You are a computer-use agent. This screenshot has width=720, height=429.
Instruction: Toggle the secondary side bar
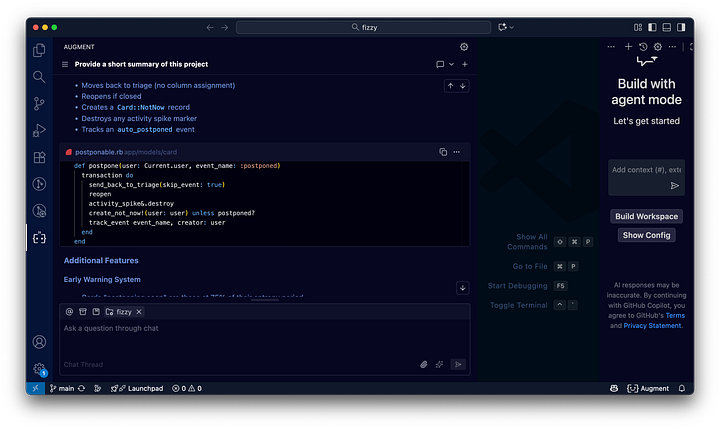tap(681, 28)
